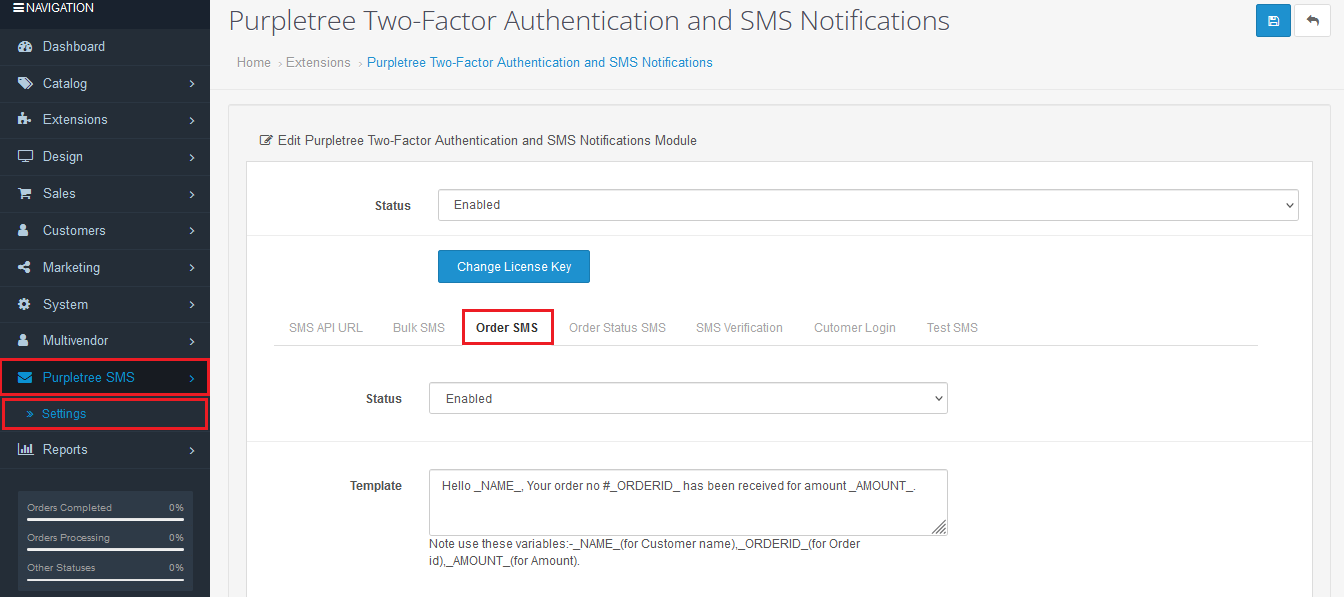This screenshot has width=1344, height=597.
Task: Expand the Catalog menu chevron
Action: (x=191, y=84)
